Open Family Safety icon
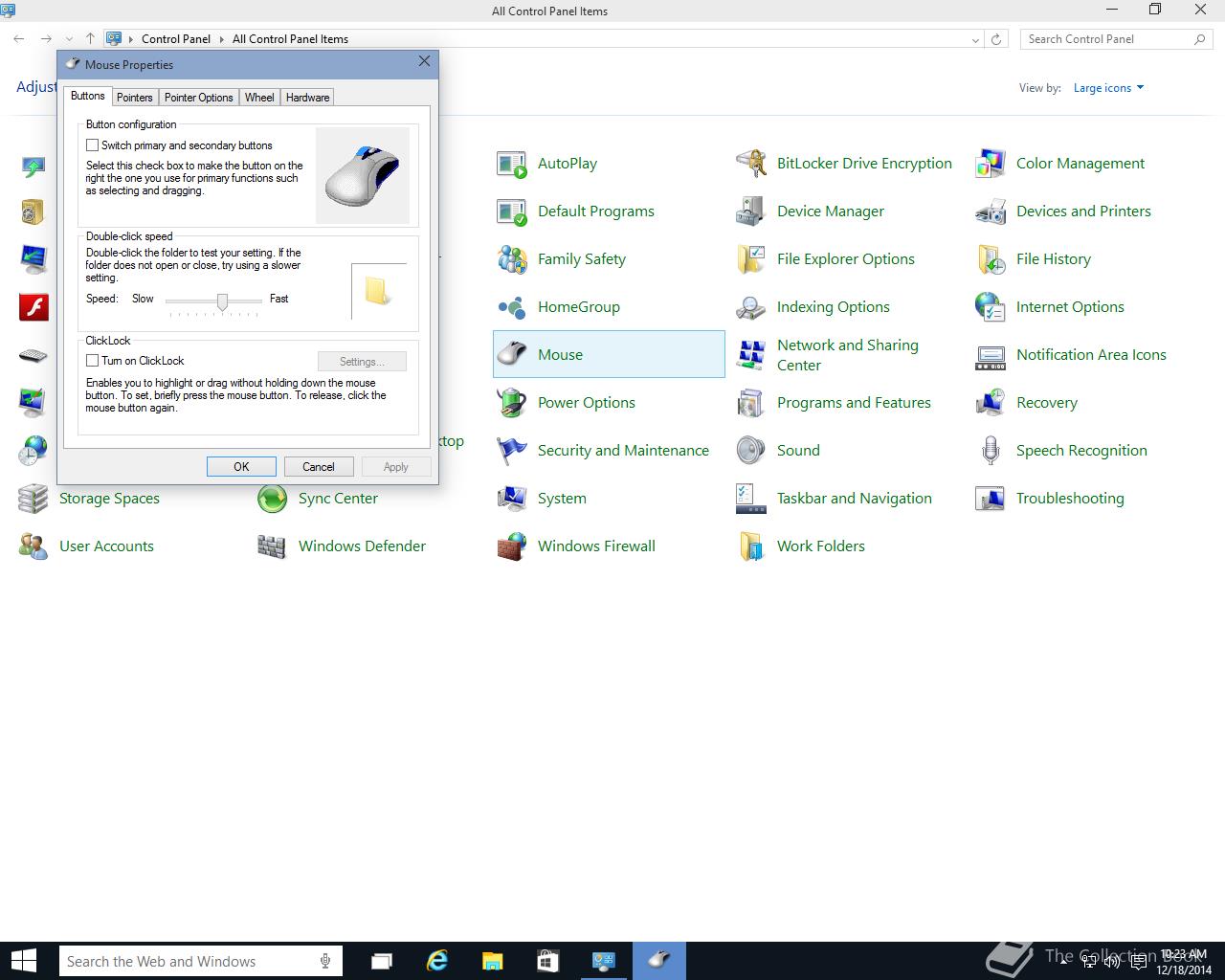This screenshot has width=1225, height=980. (512, 259)
